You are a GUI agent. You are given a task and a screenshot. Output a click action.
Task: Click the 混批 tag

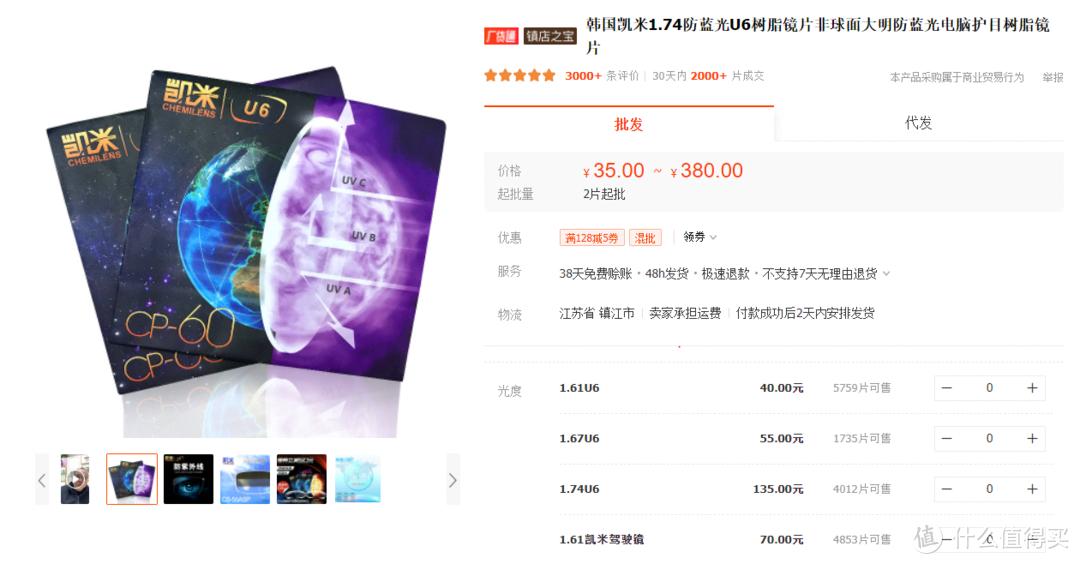tap(645, 238)
